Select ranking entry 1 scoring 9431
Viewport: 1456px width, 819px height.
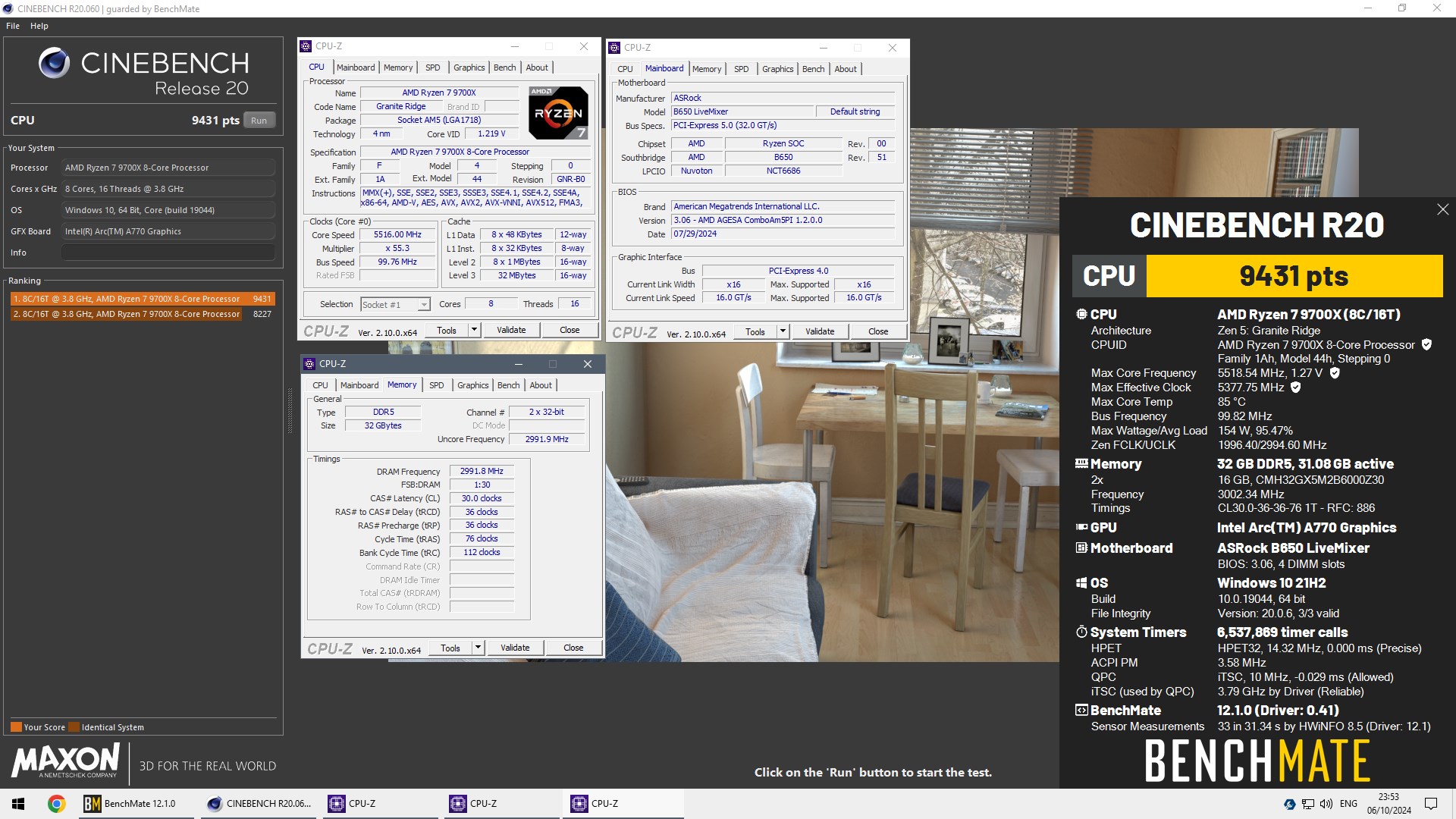[x=142, y=299]
